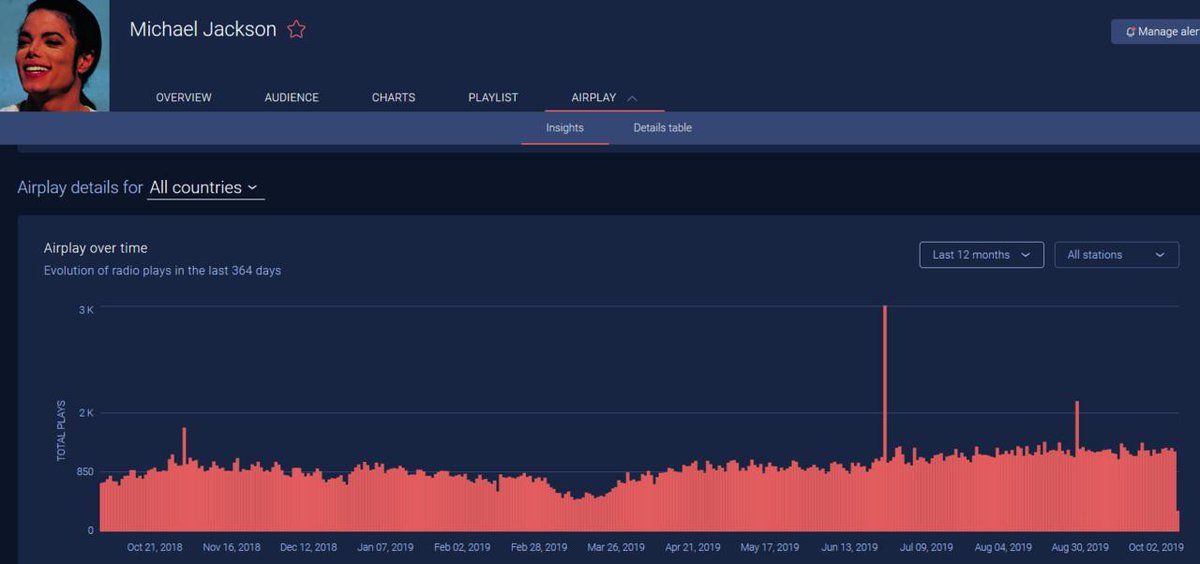Open the All countries dropdown
The height and width of the screenshot is (564, 1200).
point(205,188)
